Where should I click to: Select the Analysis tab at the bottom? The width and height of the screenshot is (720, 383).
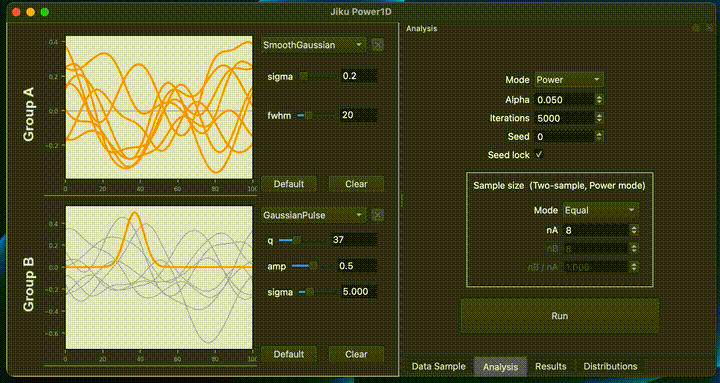(x=500, y=366)
